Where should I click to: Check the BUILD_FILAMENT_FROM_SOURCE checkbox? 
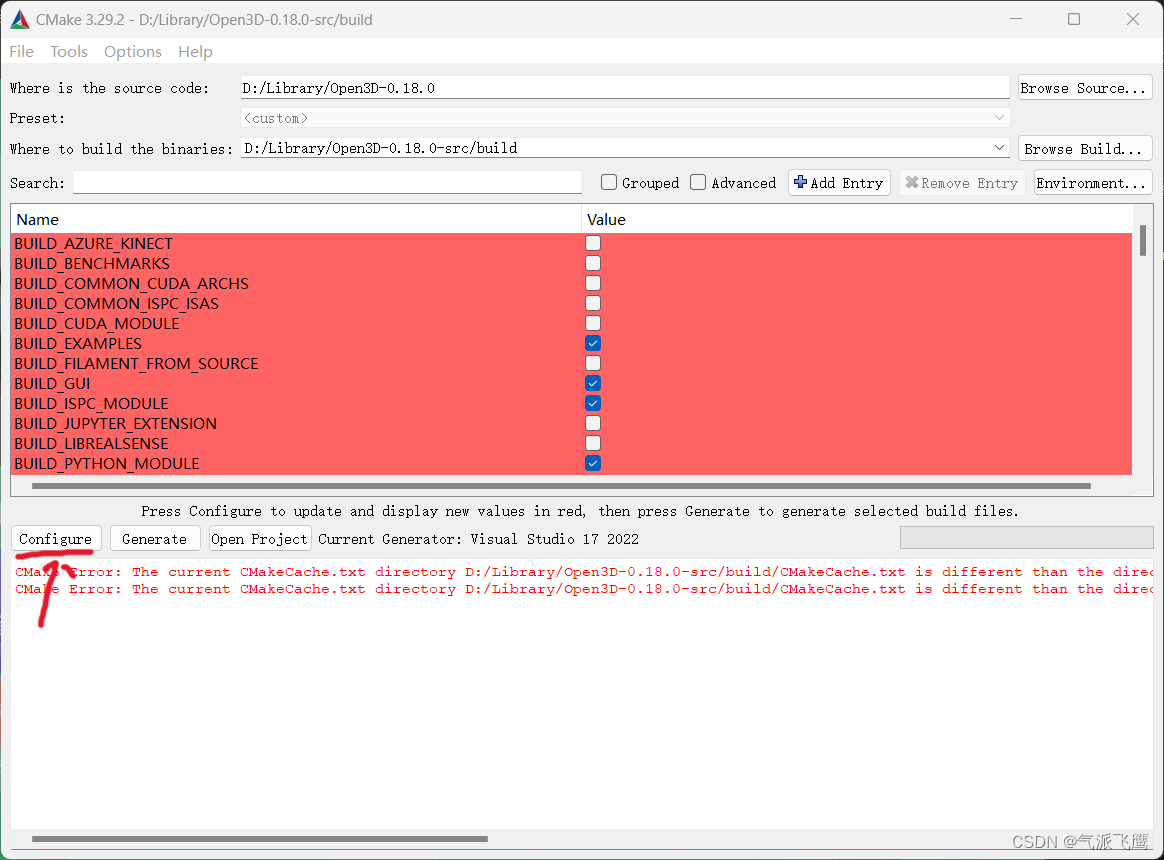pyautogui.click(x=592, y=363)
